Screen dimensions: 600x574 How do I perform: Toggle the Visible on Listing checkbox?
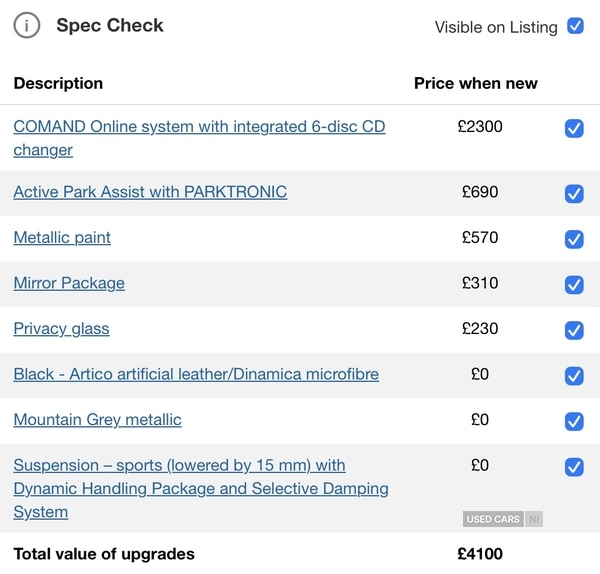pos(575,26)
